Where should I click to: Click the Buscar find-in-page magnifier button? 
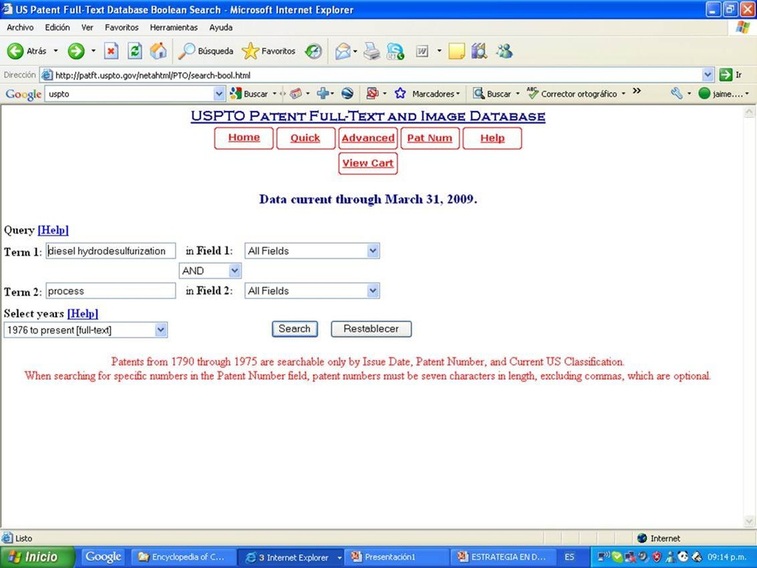(x=492, y=94)
